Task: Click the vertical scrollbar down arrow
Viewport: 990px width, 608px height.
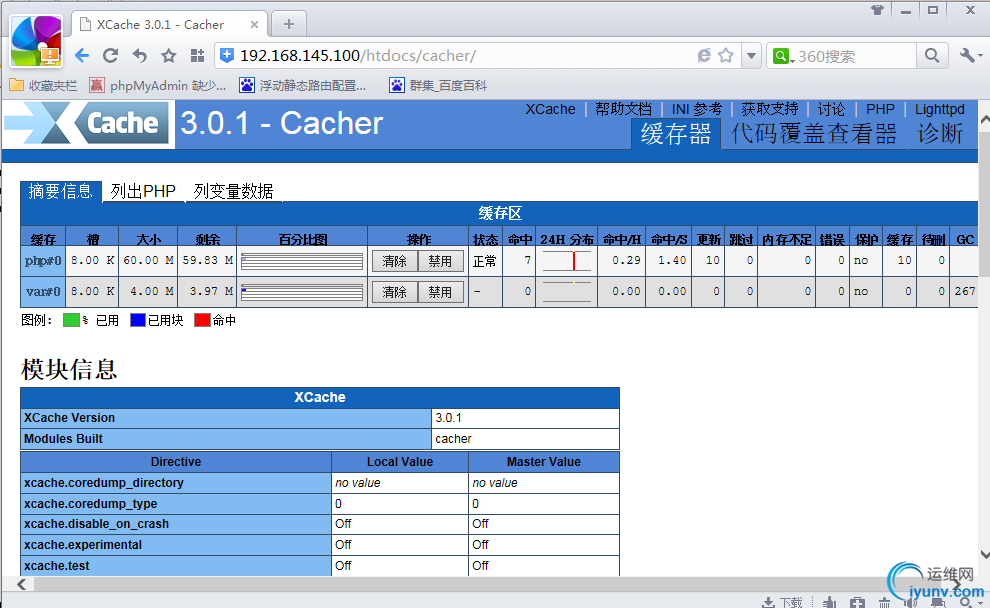Action: coord(984,554)
